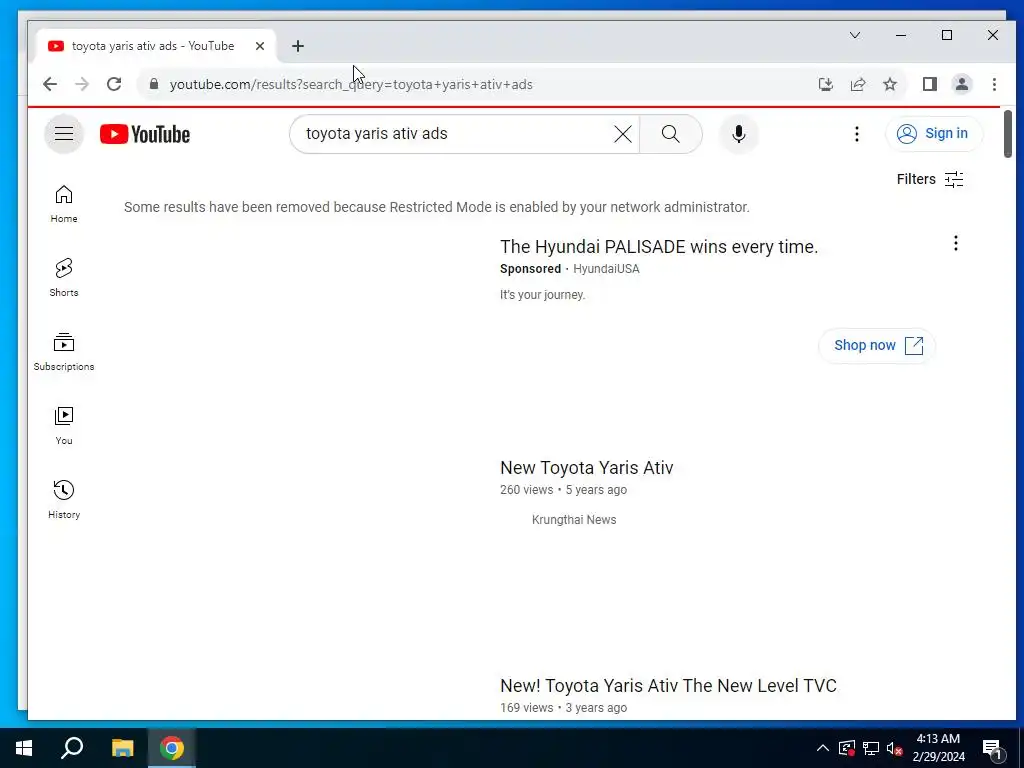
Task: View site information lock icon
Action: pos(154,84)
